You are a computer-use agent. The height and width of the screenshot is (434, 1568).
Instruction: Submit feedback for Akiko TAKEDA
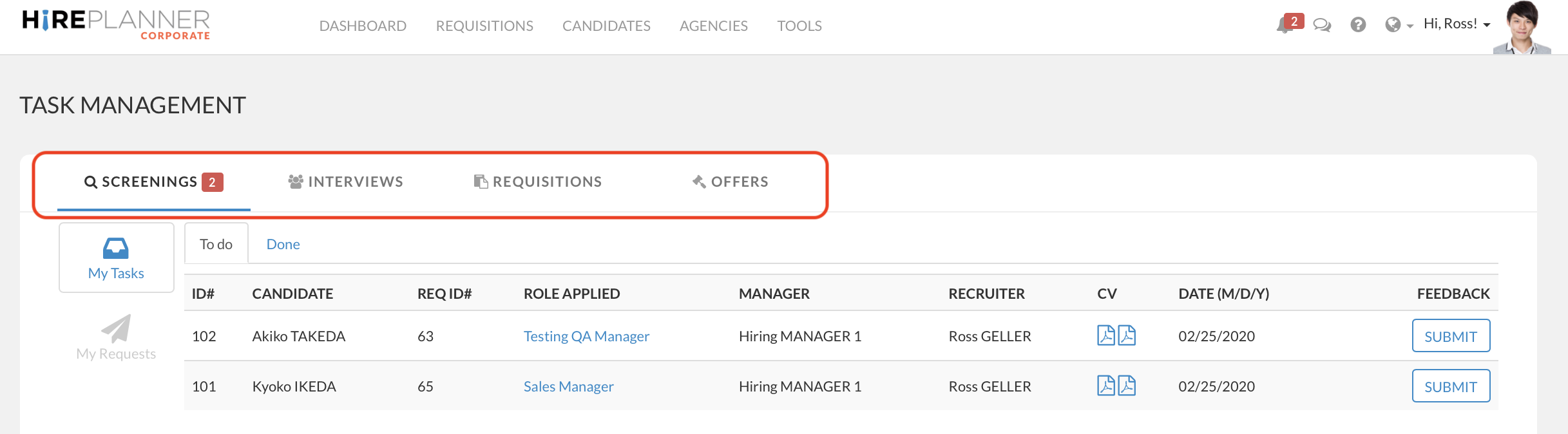(x=1450, y=336)
